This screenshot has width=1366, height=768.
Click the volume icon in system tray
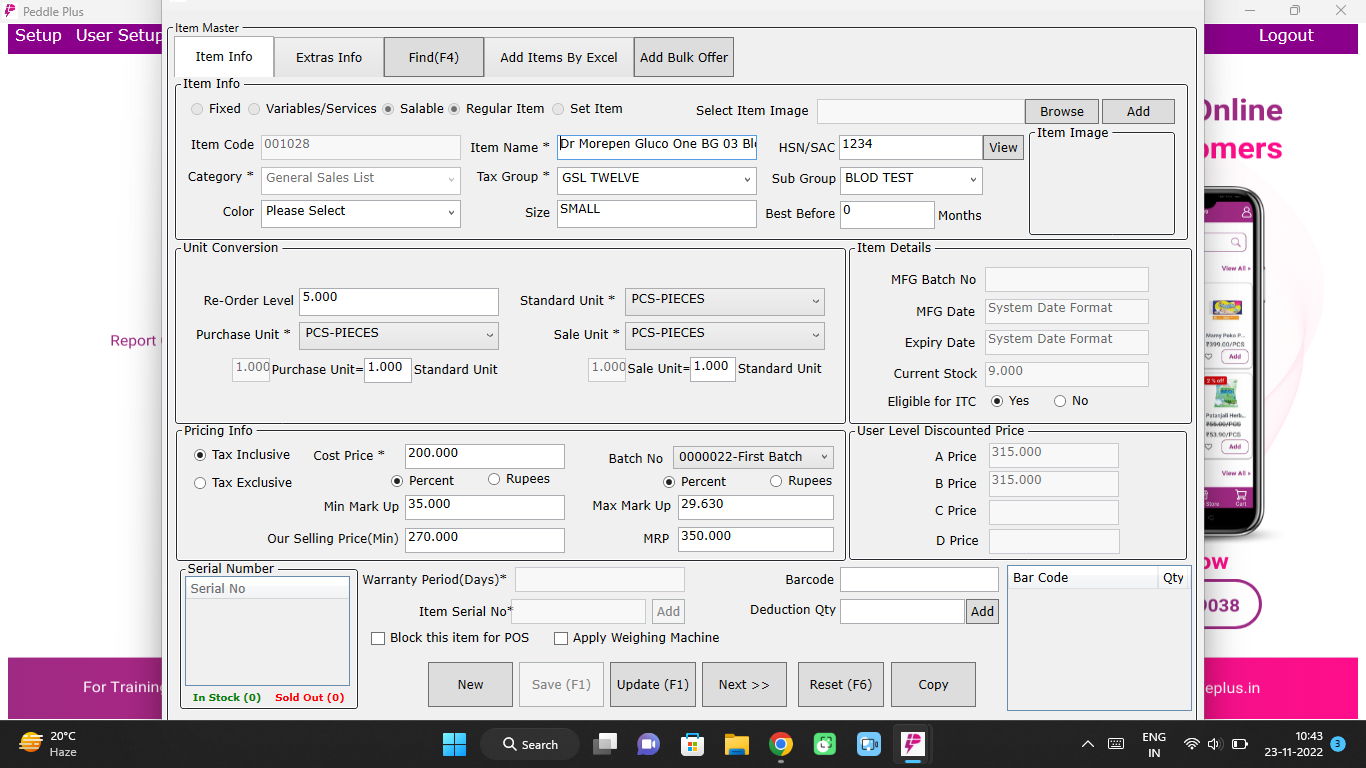[1214, 744]
